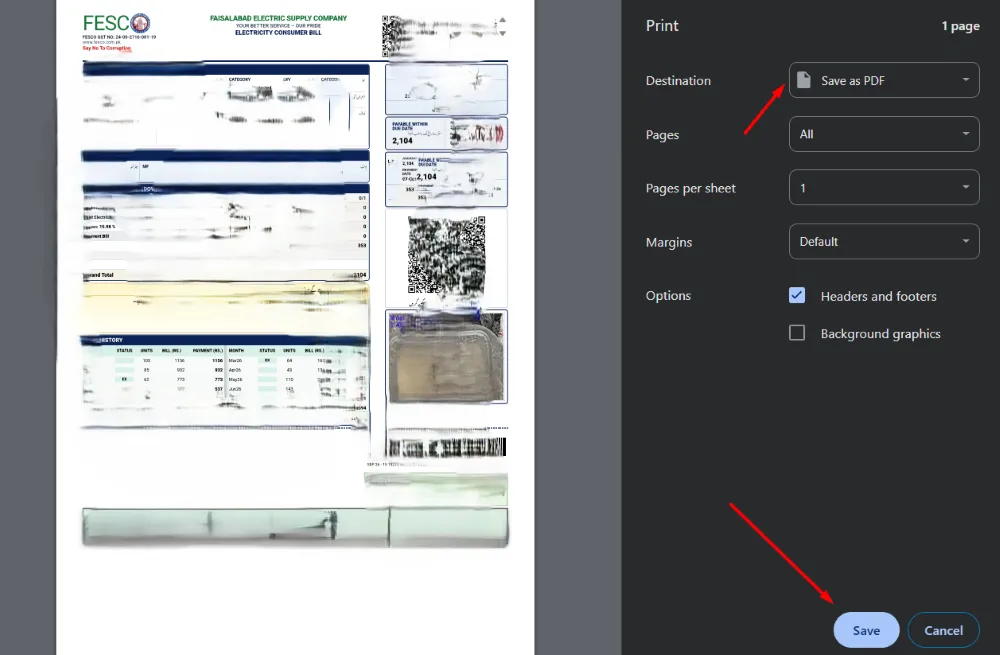The width and height of the screenshot is (1000, 655).
Task: Click the "Margins" label
Action: pos(669,242)
